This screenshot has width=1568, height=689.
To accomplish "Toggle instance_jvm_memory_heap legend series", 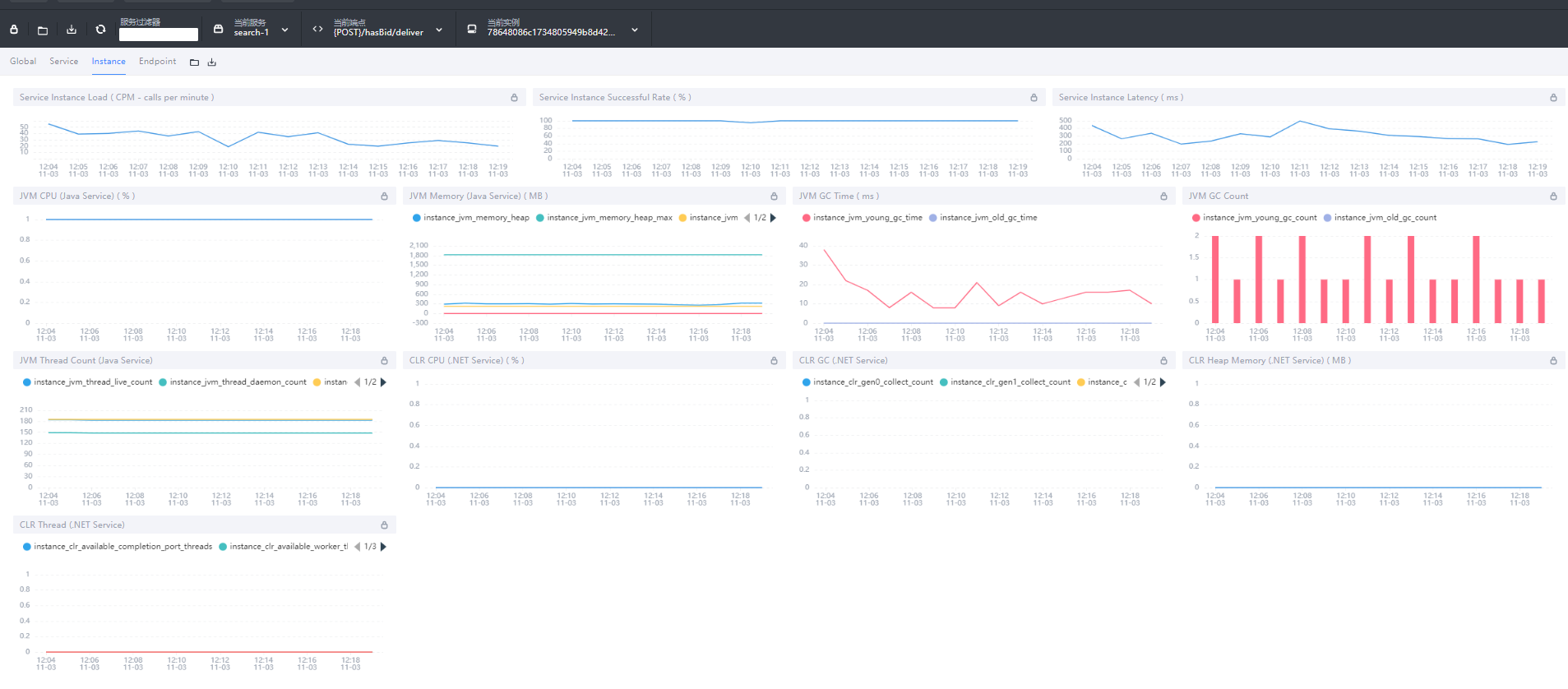I will (471, 218).
